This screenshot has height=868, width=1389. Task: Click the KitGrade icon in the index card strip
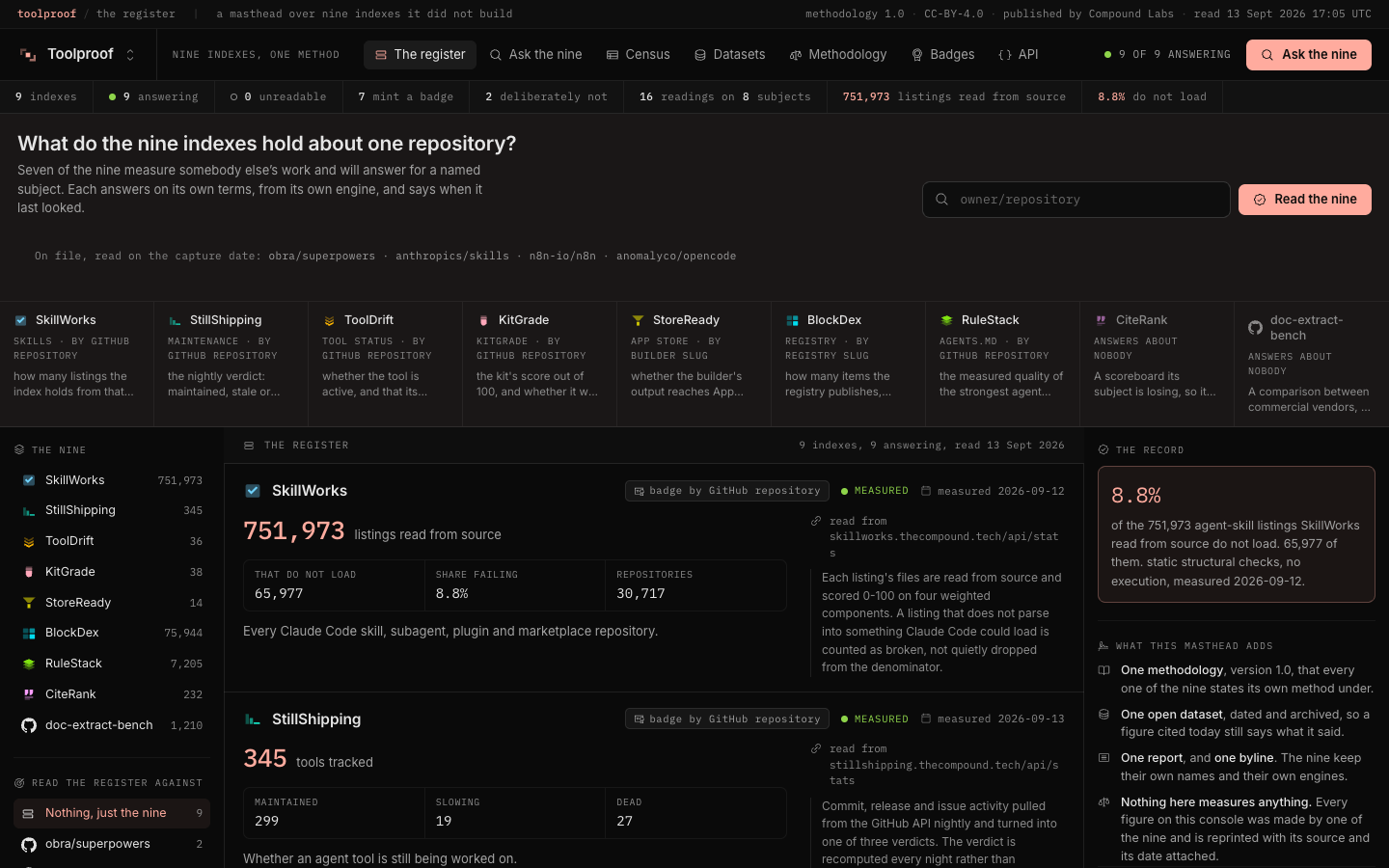coord(483,320)
